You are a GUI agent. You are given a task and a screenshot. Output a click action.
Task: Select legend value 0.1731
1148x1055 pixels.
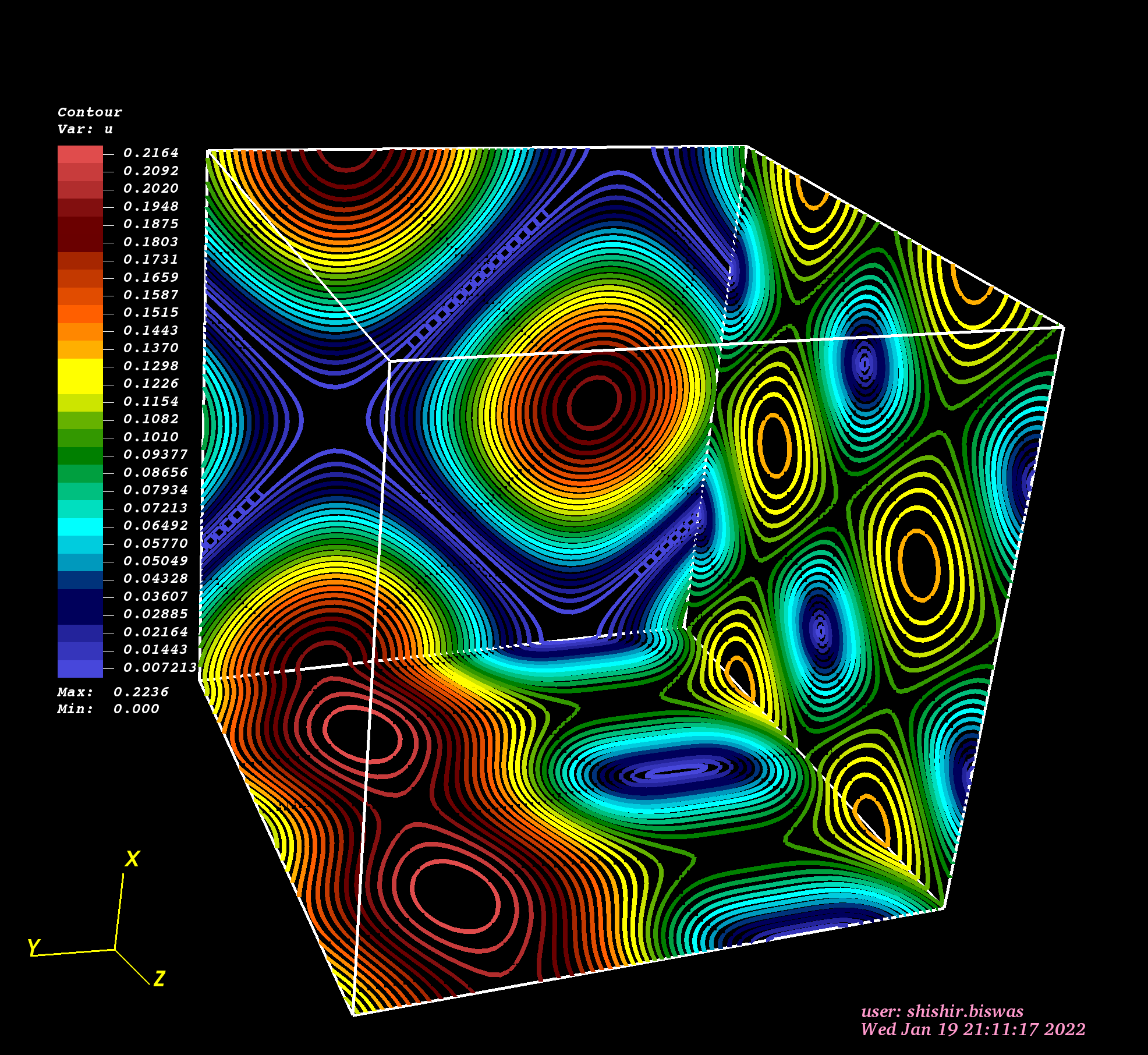[x=151, y=260]
